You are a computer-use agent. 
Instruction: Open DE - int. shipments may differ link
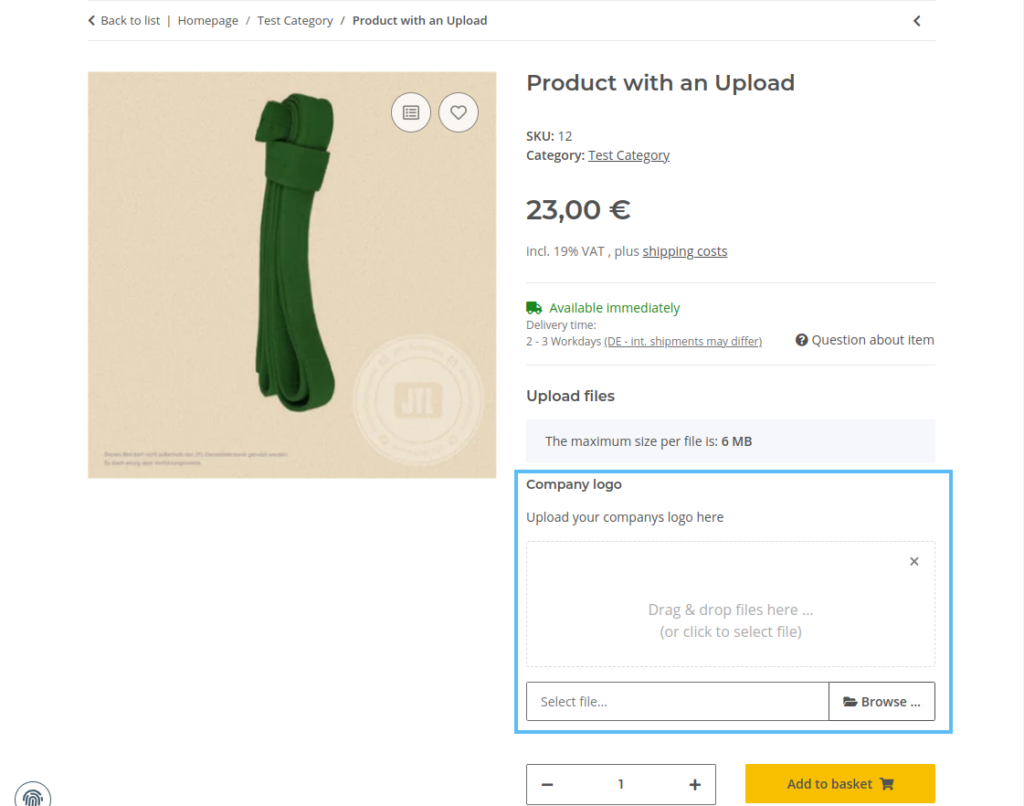pos(683,340)
